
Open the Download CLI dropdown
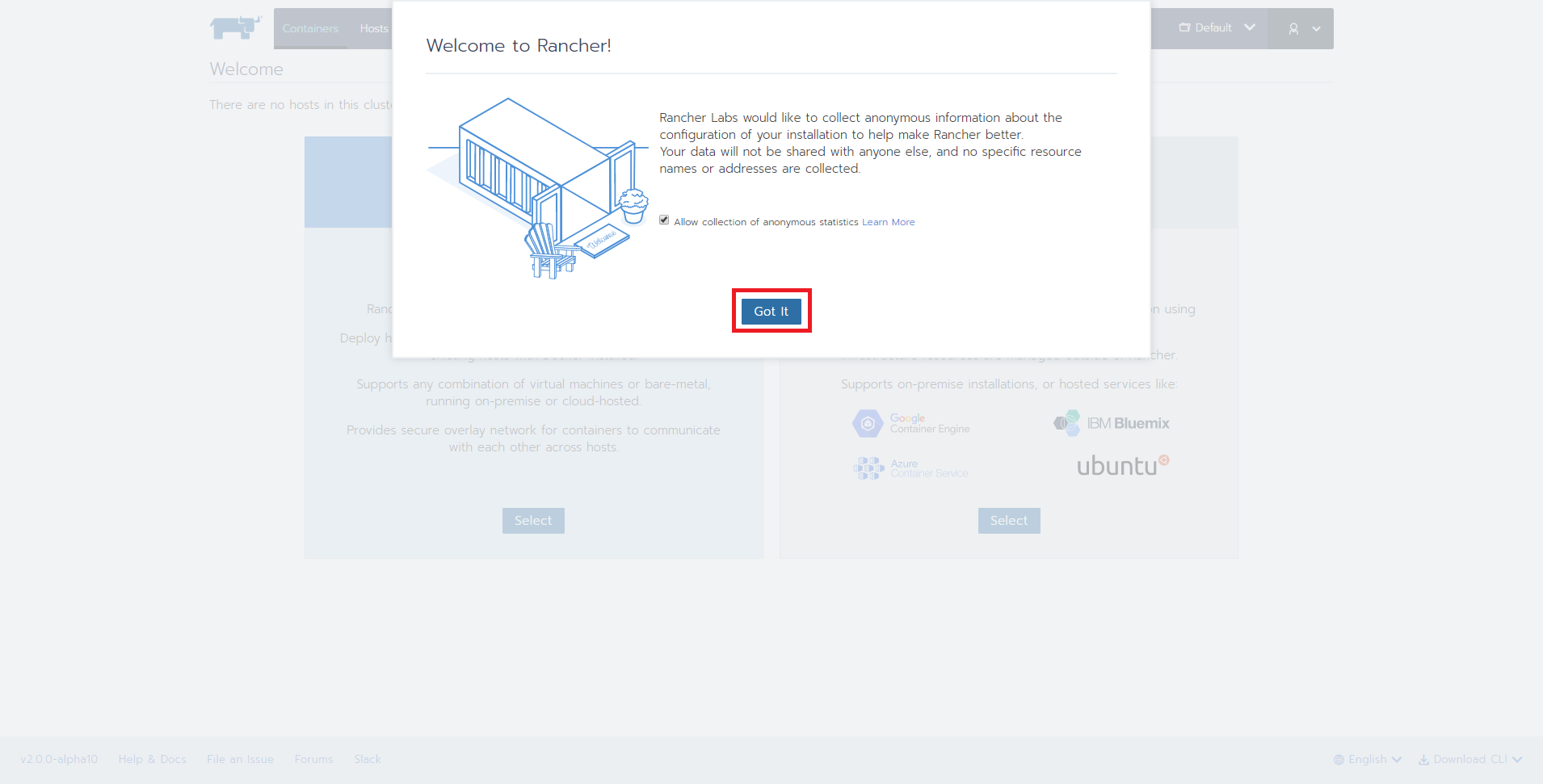pos(1470,760)
